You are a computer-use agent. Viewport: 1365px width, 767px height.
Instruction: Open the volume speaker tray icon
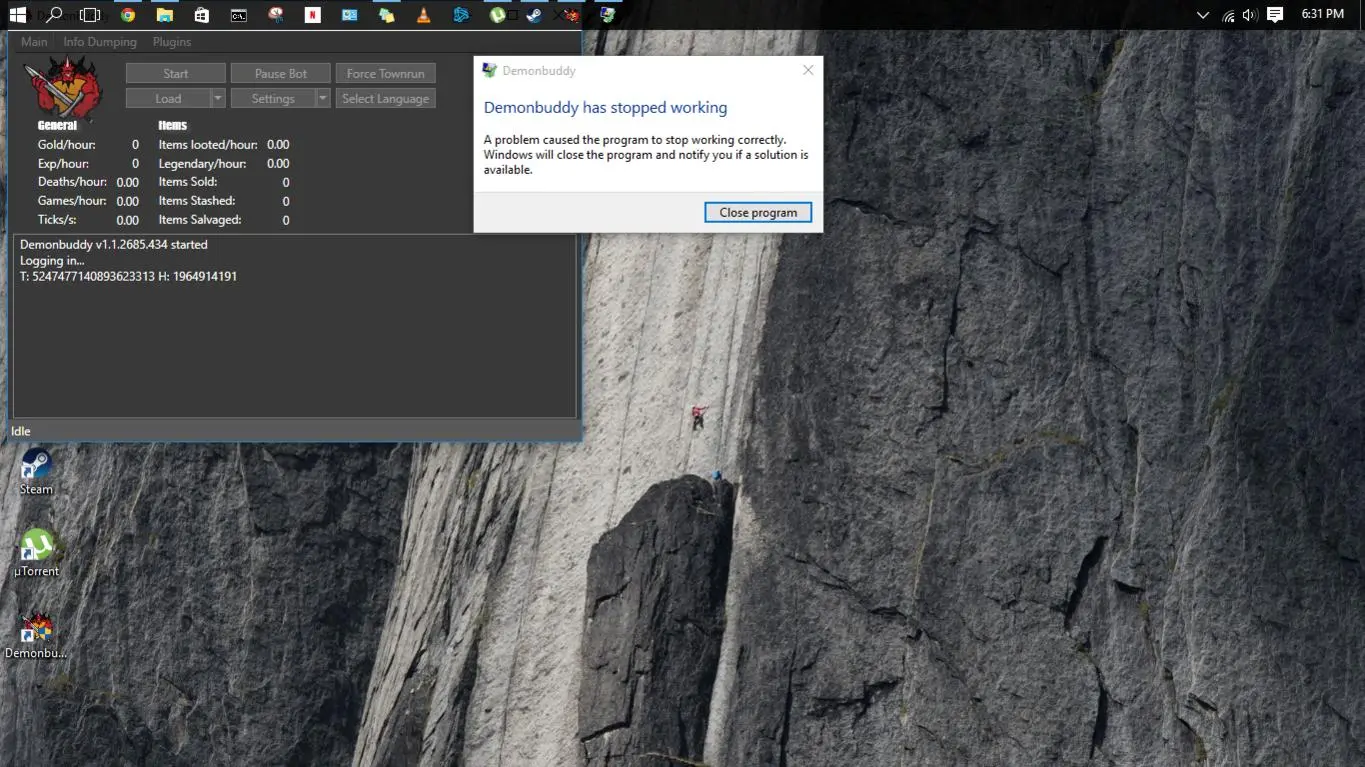click(x=1250, y=15)
